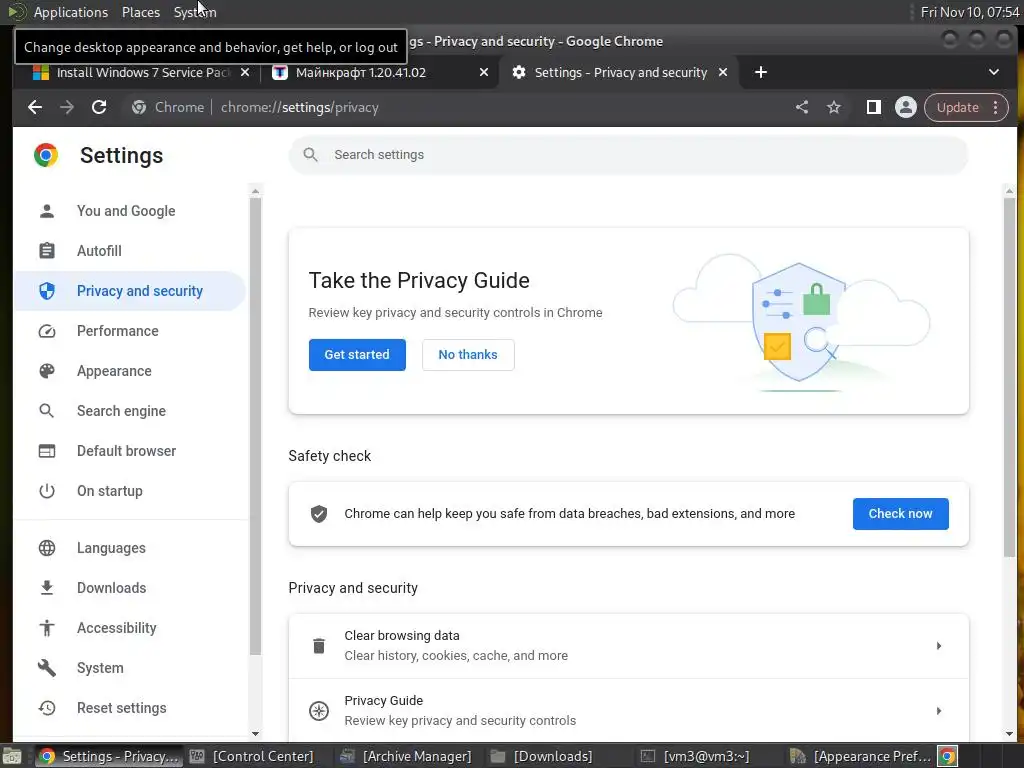The height and width of the screenshot is (768, 1024).
Task: Open a new tab with the plus button
Action: coord(761,72)
